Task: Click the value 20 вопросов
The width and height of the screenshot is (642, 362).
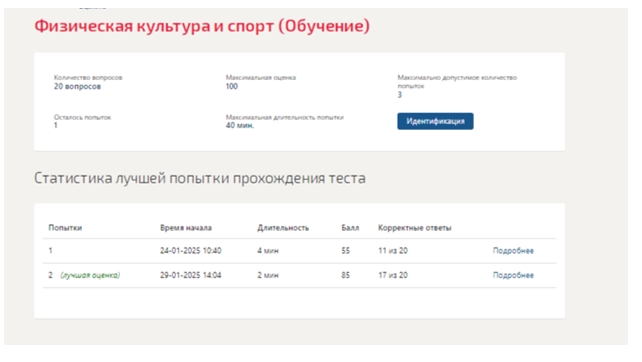Action: 77,86
